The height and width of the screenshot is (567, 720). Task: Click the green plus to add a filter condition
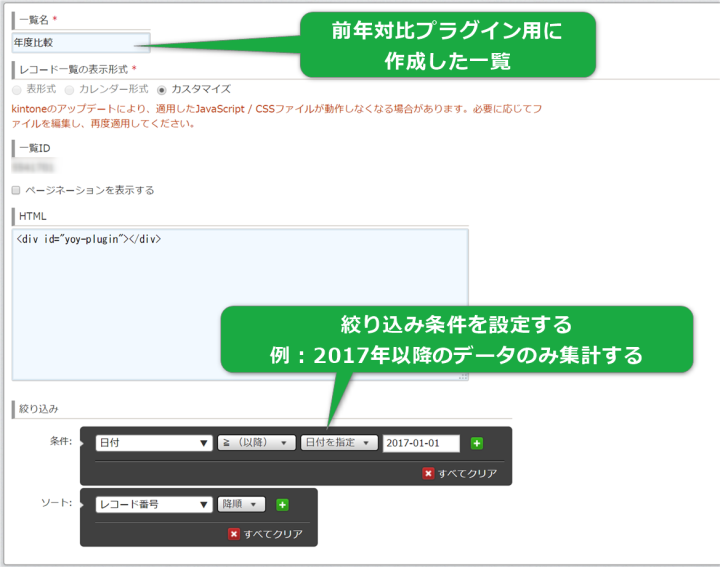(477, 443)
